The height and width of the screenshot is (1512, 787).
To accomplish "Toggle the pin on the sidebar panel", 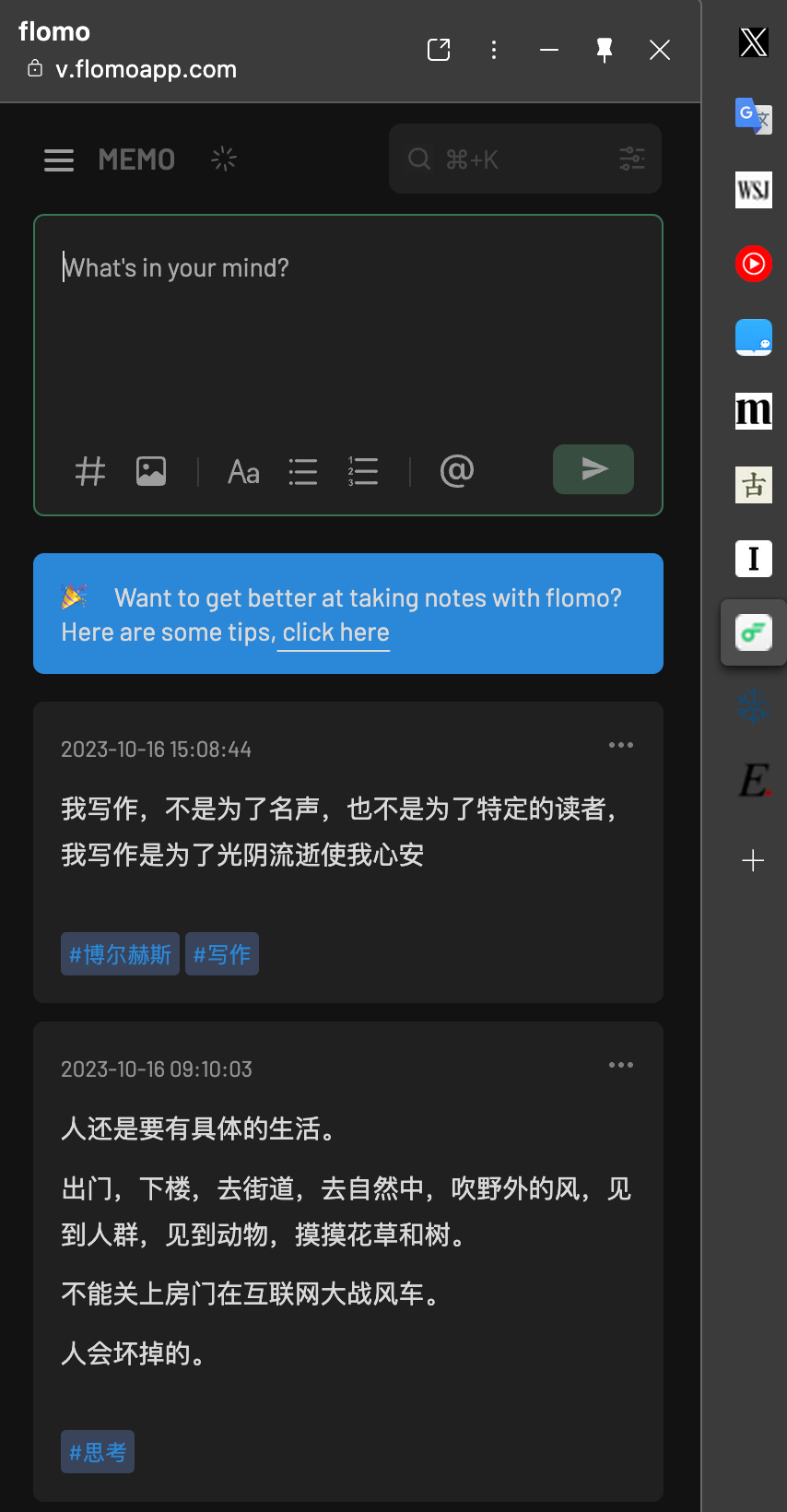I will coord(605,50).
